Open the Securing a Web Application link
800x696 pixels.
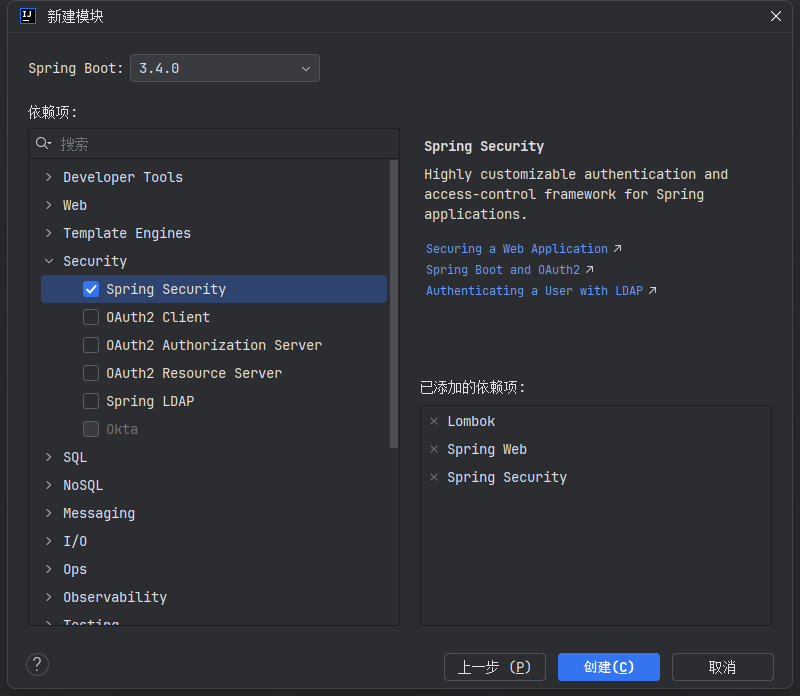[x=517, y=249]
